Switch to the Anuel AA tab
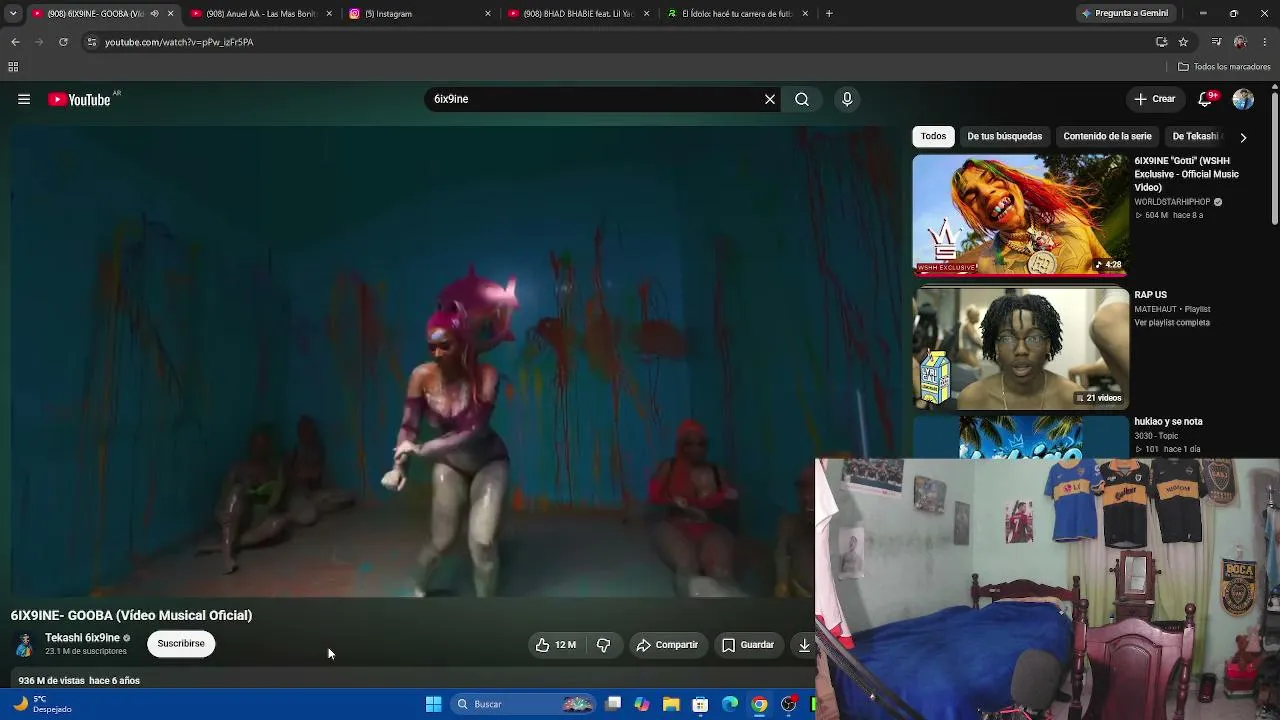The image size is (1280, 720). click(261, 14)
